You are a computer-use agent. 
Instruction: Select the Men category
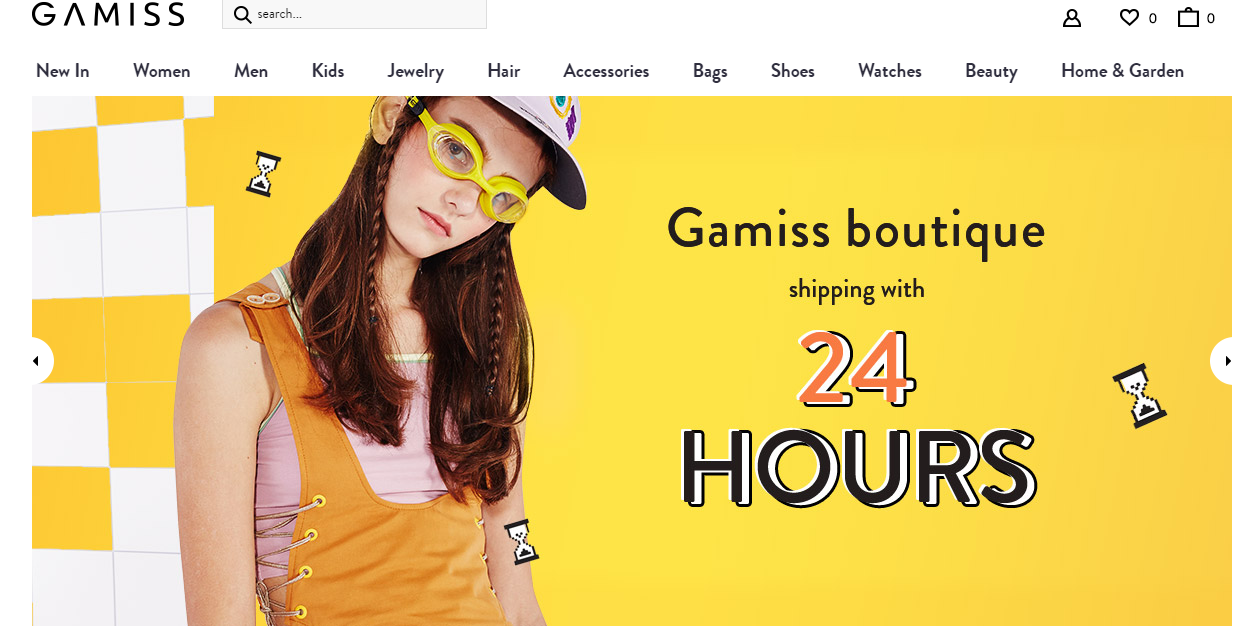coord(251,71)
